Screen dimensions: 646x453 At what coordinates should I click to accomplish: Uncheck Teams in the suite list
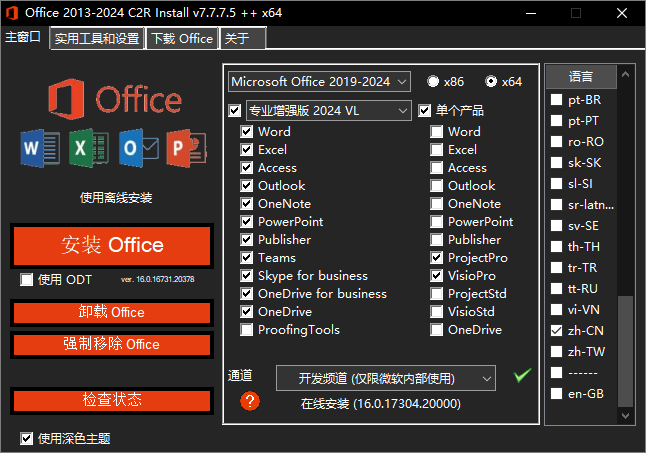click(246, 258)
